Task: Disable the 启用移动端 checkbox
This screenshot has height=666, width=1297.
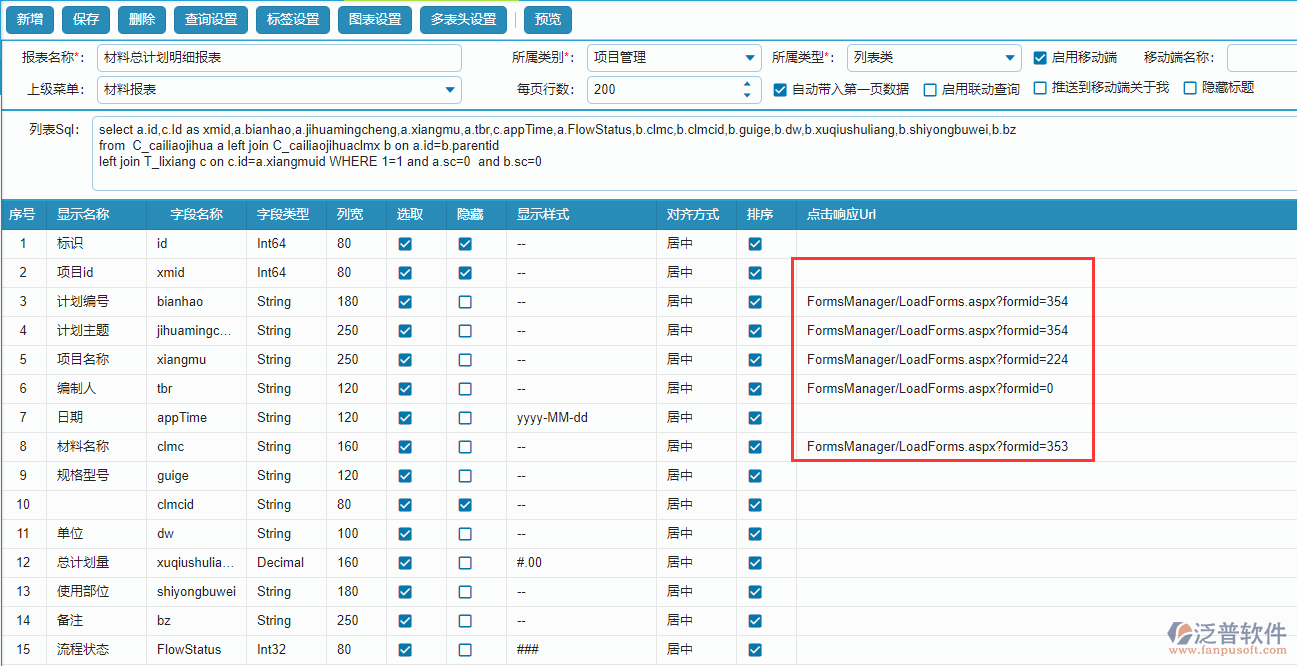Action: click(1040, 58)
